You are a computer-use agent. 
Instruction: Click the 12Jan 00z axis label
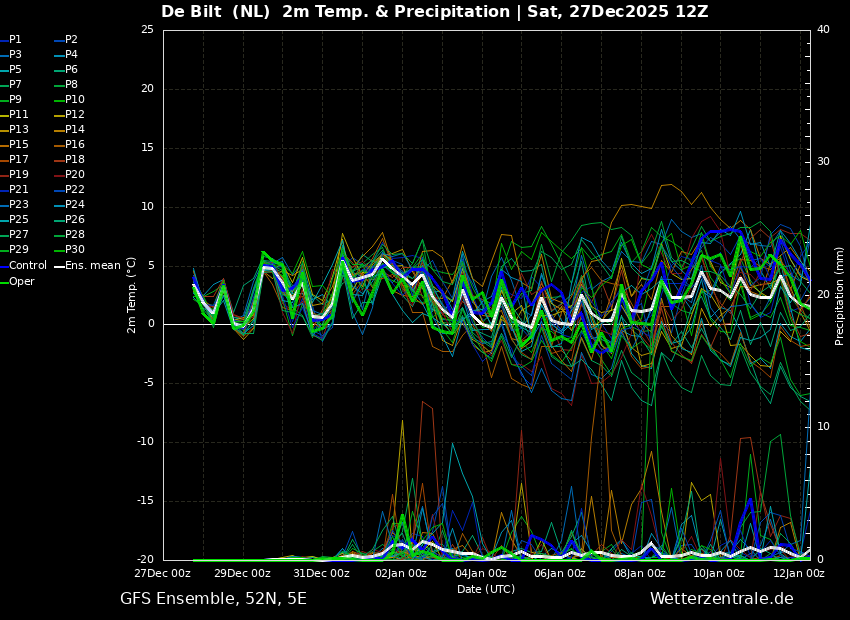coord(798,573)
